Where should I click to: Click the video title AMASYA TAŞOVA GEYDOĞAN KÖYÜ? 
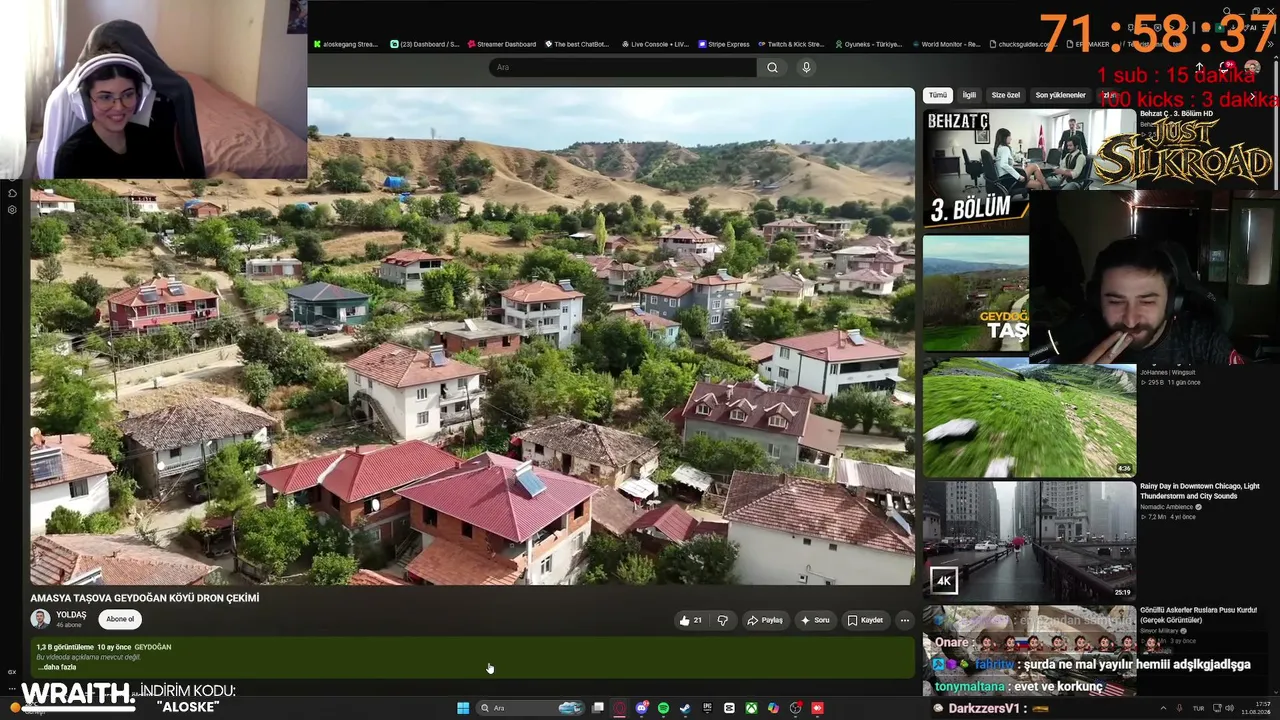click(145, 598)
